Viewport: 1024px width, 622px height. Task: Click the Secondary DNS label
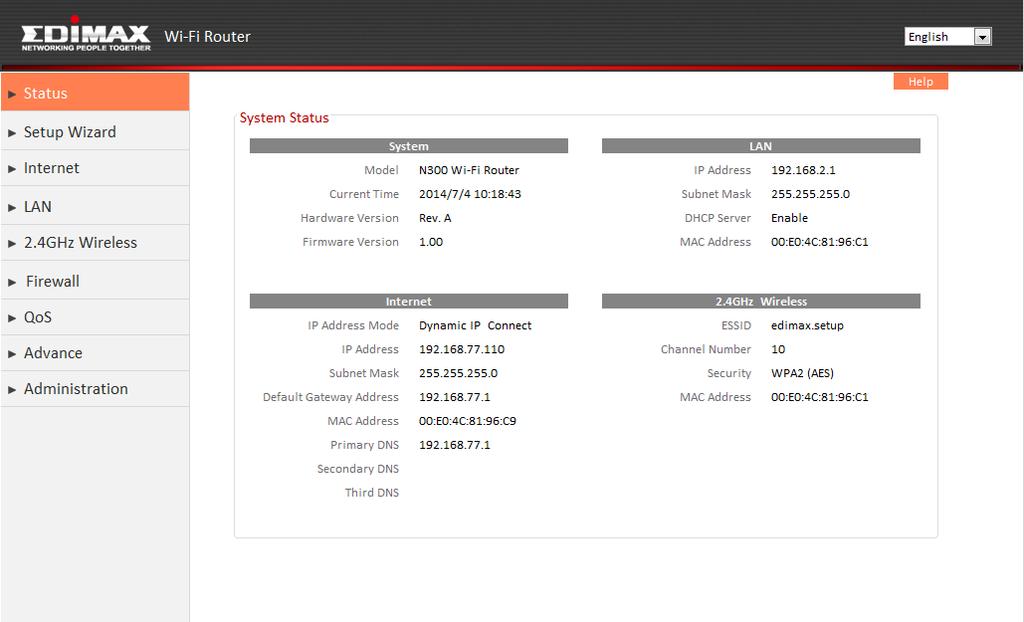point(358,469)
